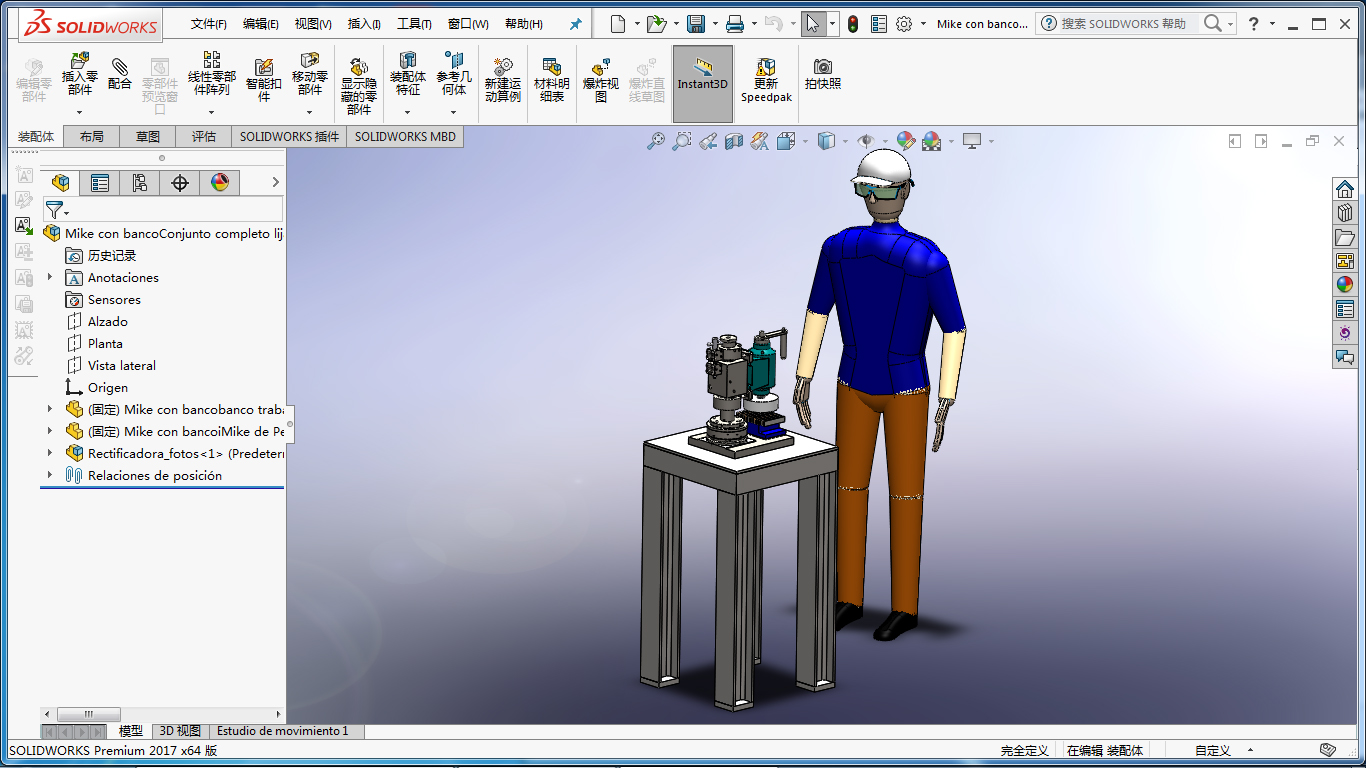Switch to the 3D 视图 bottom tab

point(181,731)
